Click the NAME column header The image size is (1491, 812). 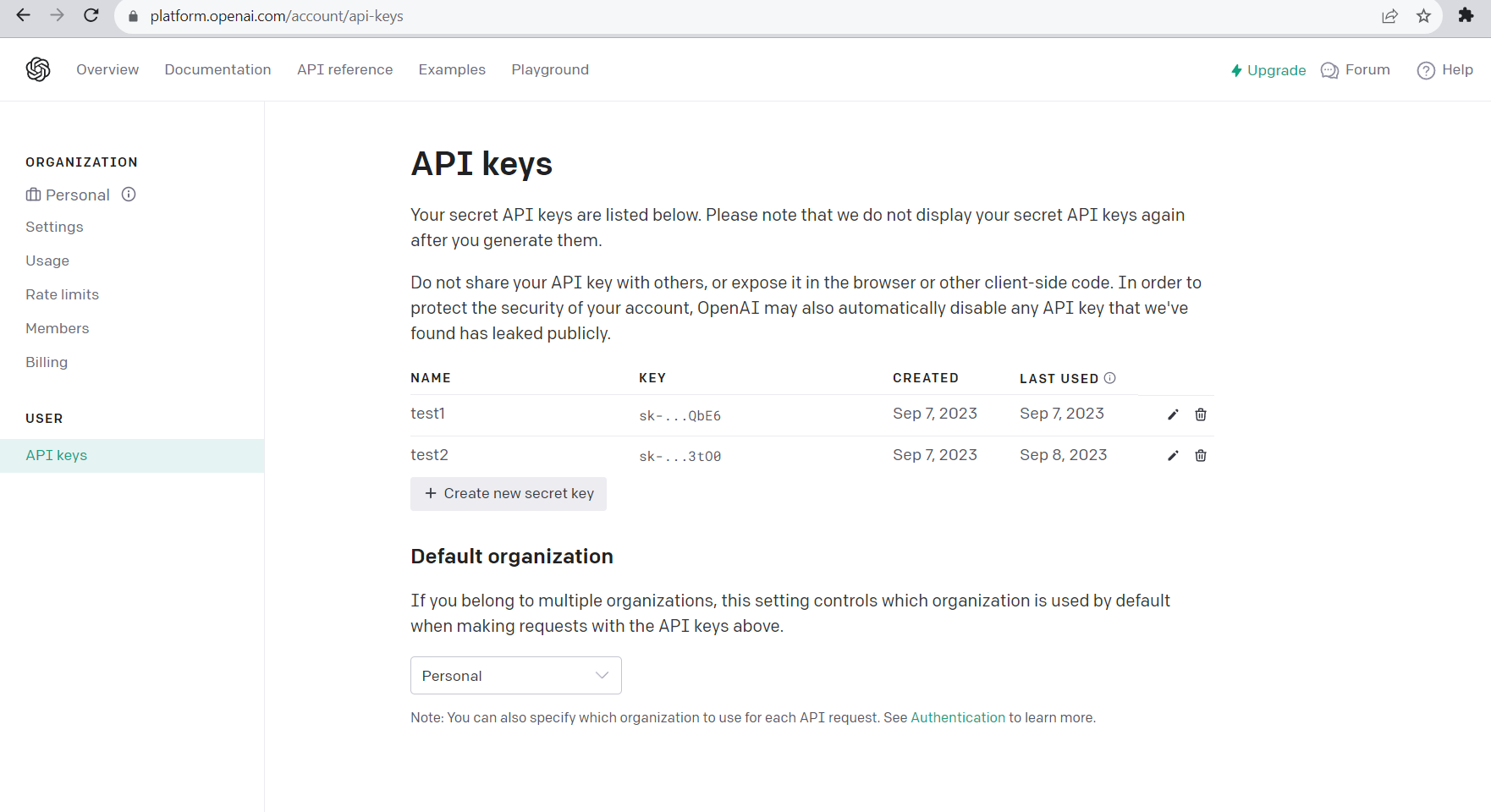(x=431, y=377)
